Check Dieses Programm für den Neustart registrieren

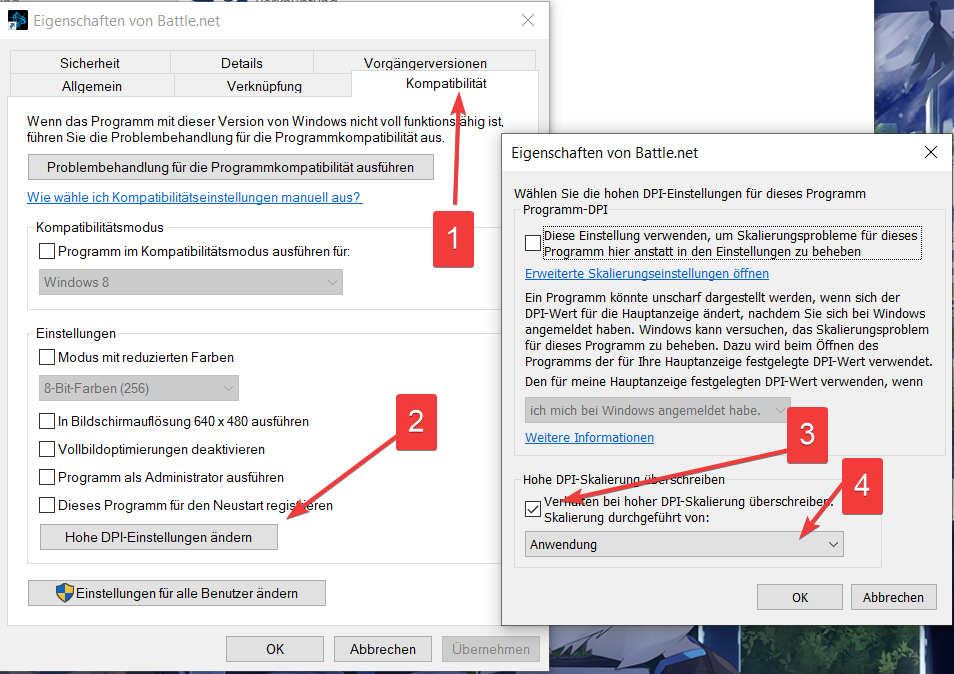click(x=47, y=505)
